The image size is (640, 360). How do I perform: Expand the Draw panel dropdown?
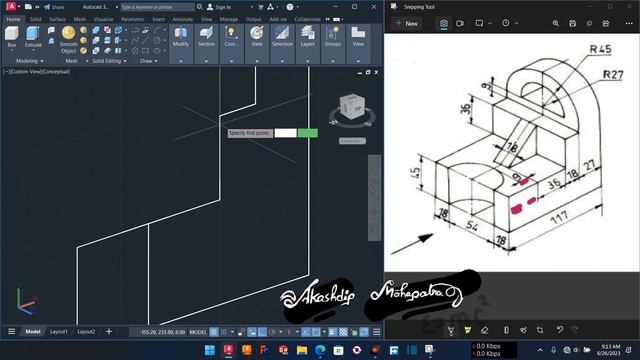156,61
